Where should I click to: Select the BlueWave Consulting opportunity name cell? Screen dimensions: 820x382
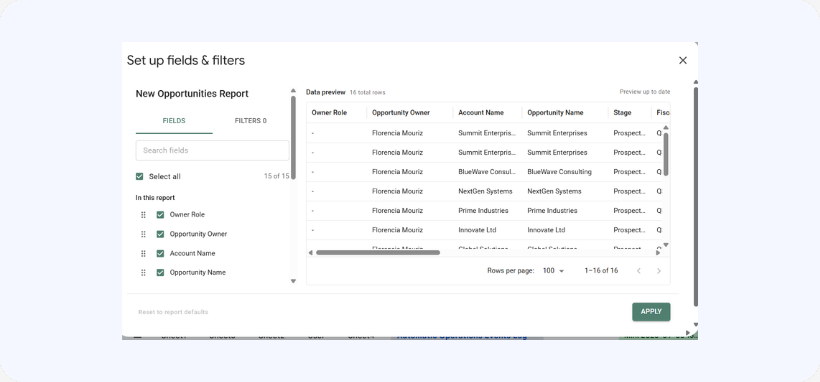[x=560, y=172]
